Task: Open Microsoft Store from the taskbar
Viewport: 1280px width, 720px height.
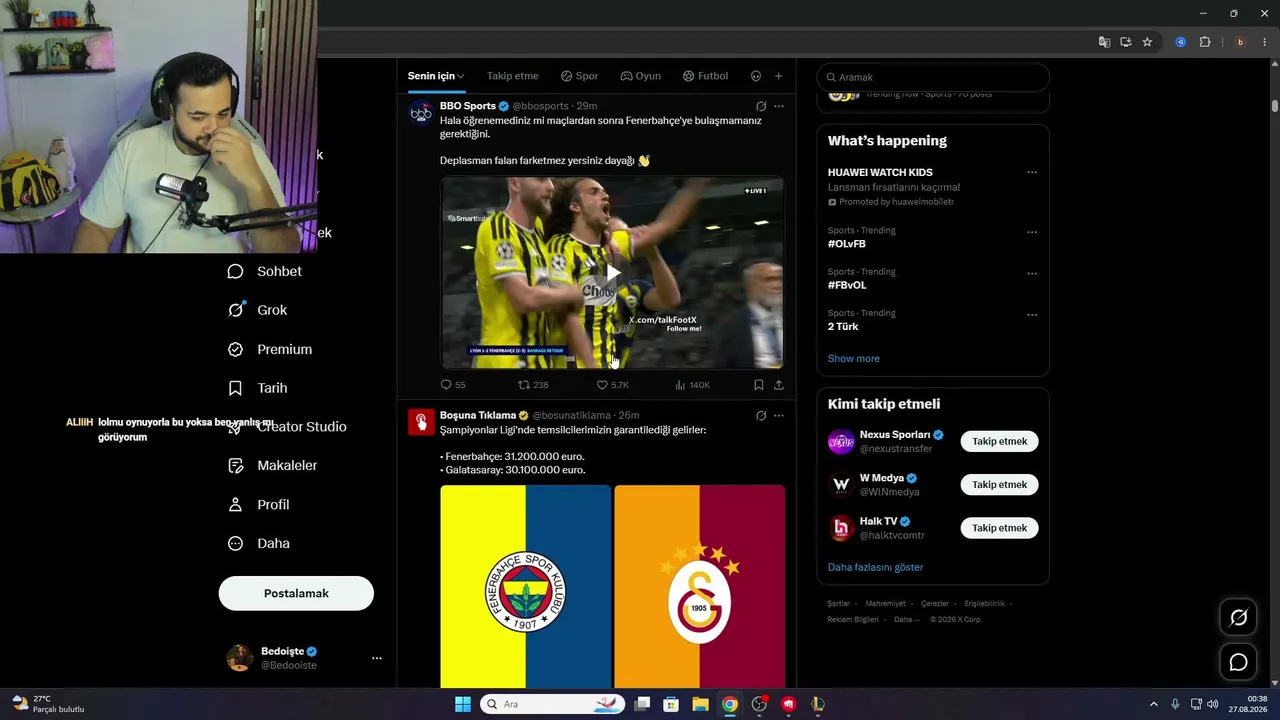Action: (x=671, y=704)
